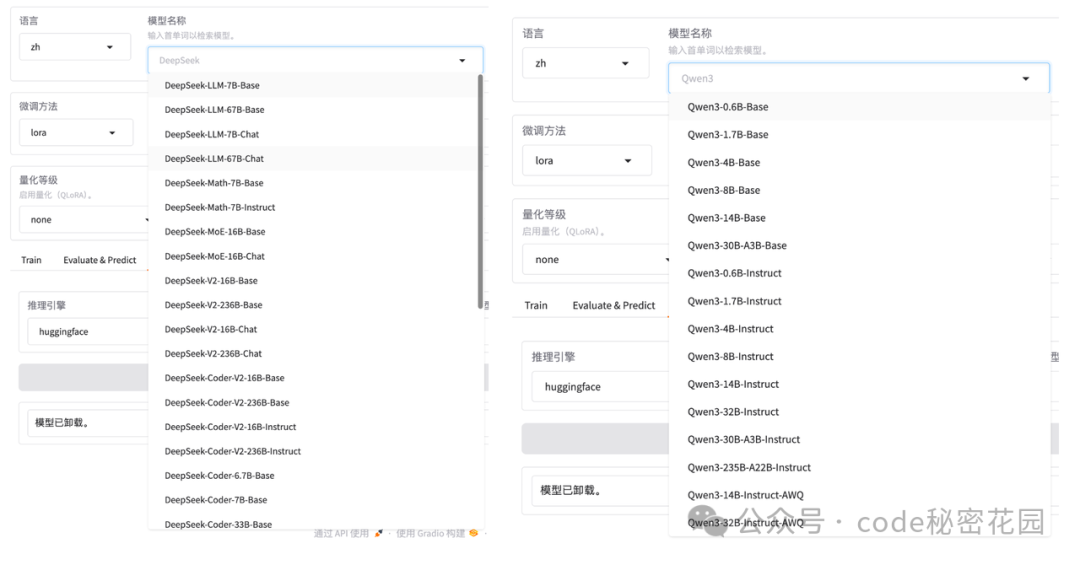Pick Qwen3-32B-Instruct model
1080x565 pixels.
pyautogui.click(x=859, y=411)
